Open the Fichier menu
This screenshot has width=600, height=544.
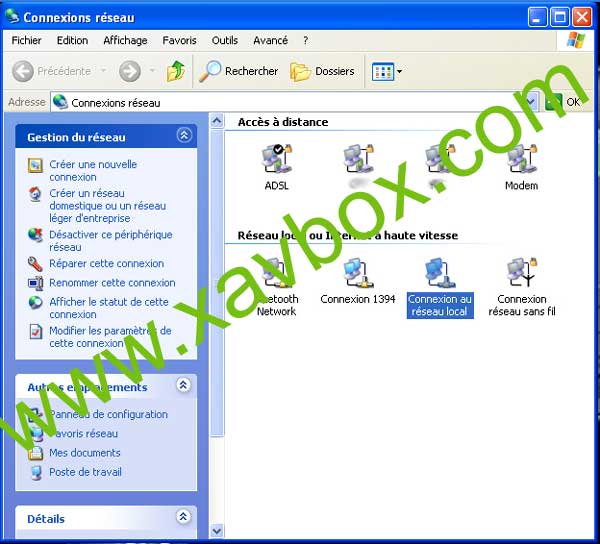point(26,40)
